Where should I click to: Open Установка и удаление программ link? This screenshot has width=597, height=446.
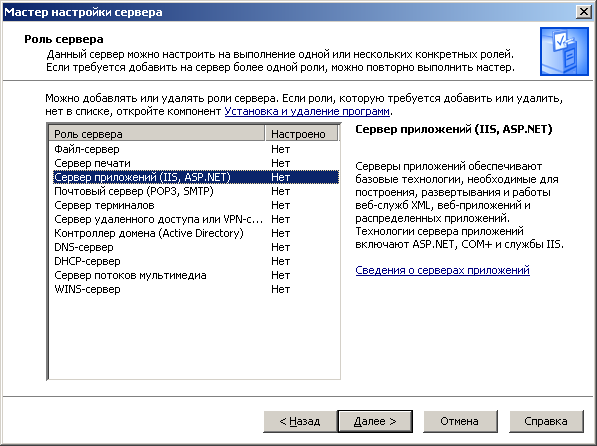click(307, 111)
